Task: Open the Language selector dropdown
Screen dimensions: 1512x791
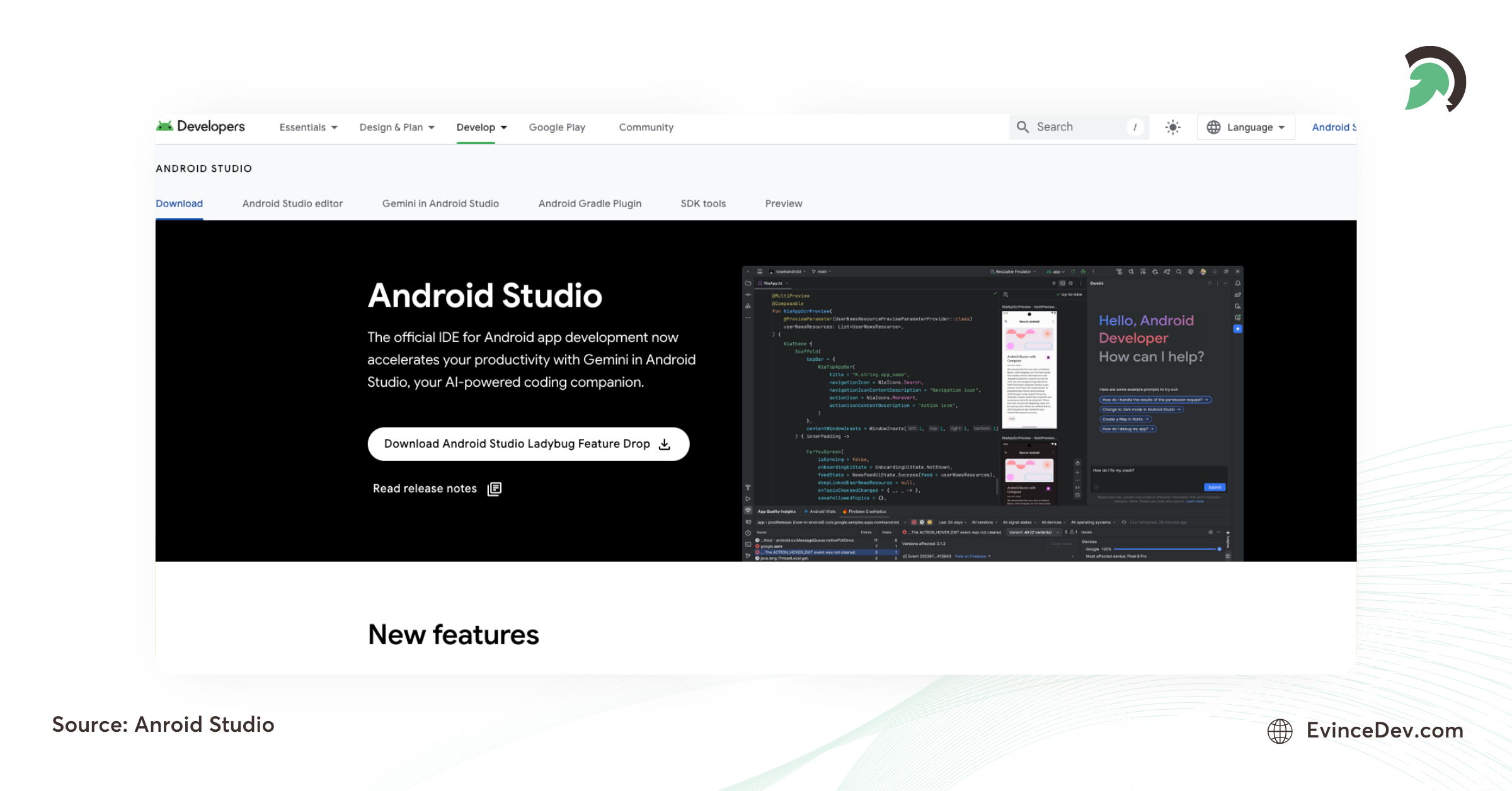Action: tap(1246, 127)
